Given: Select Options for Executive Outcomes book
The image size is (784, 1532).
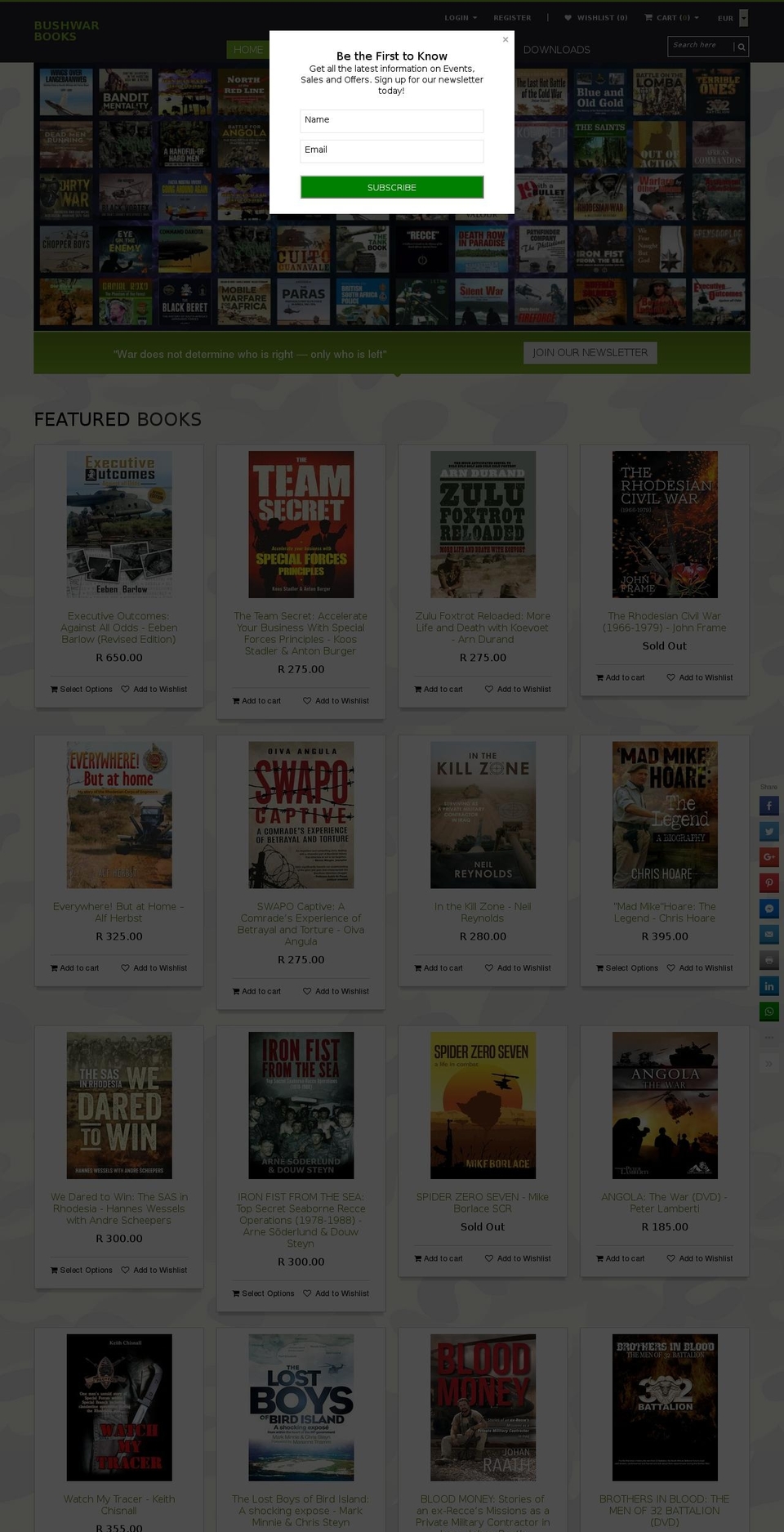Looking at the screenshot, I should tap(81, 690).
